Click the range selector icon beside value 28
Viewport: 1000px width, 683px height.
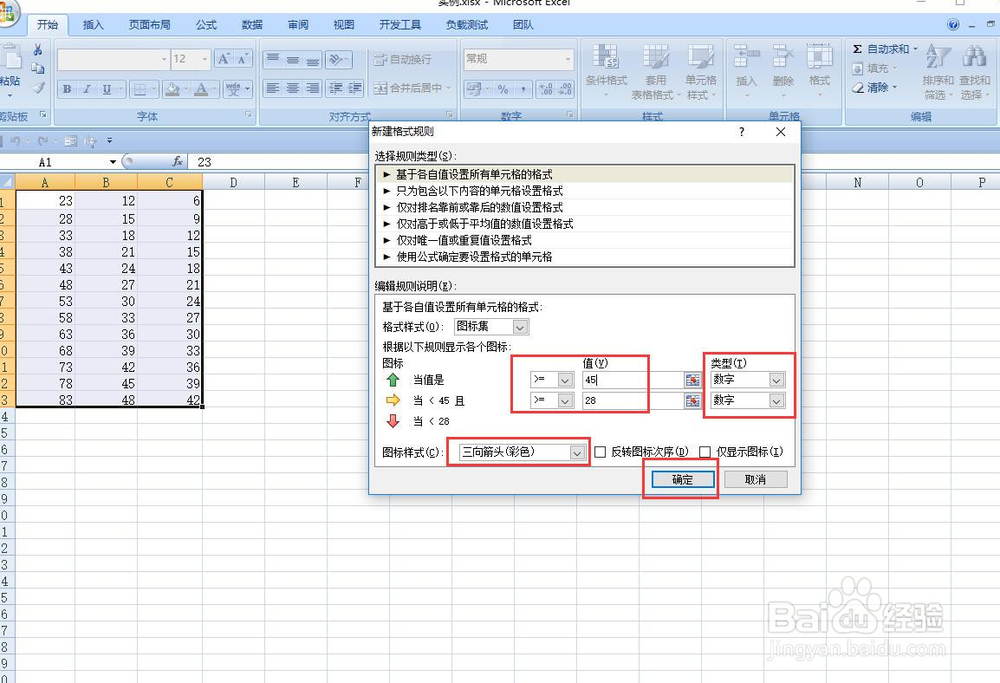(x=692, y=400)
